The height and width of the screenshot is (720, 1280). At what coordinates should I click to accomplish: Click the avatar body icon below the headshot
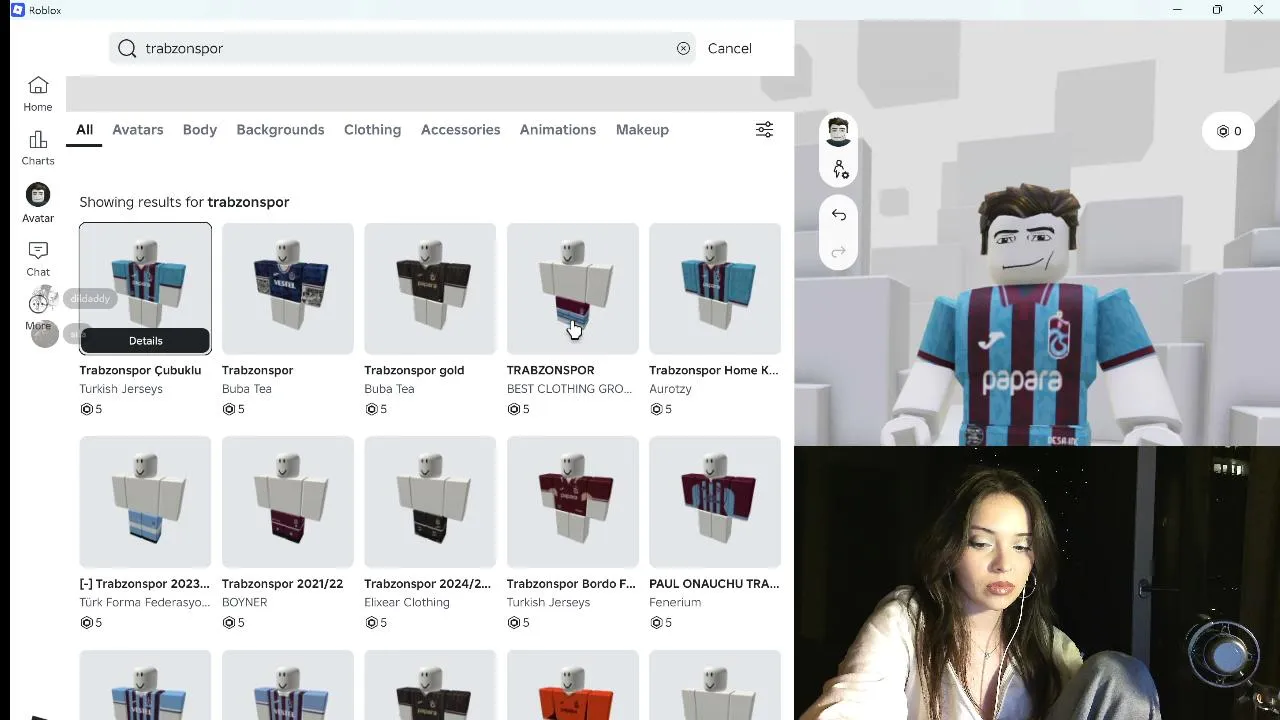pyautogui.click(x=839, y=170)
